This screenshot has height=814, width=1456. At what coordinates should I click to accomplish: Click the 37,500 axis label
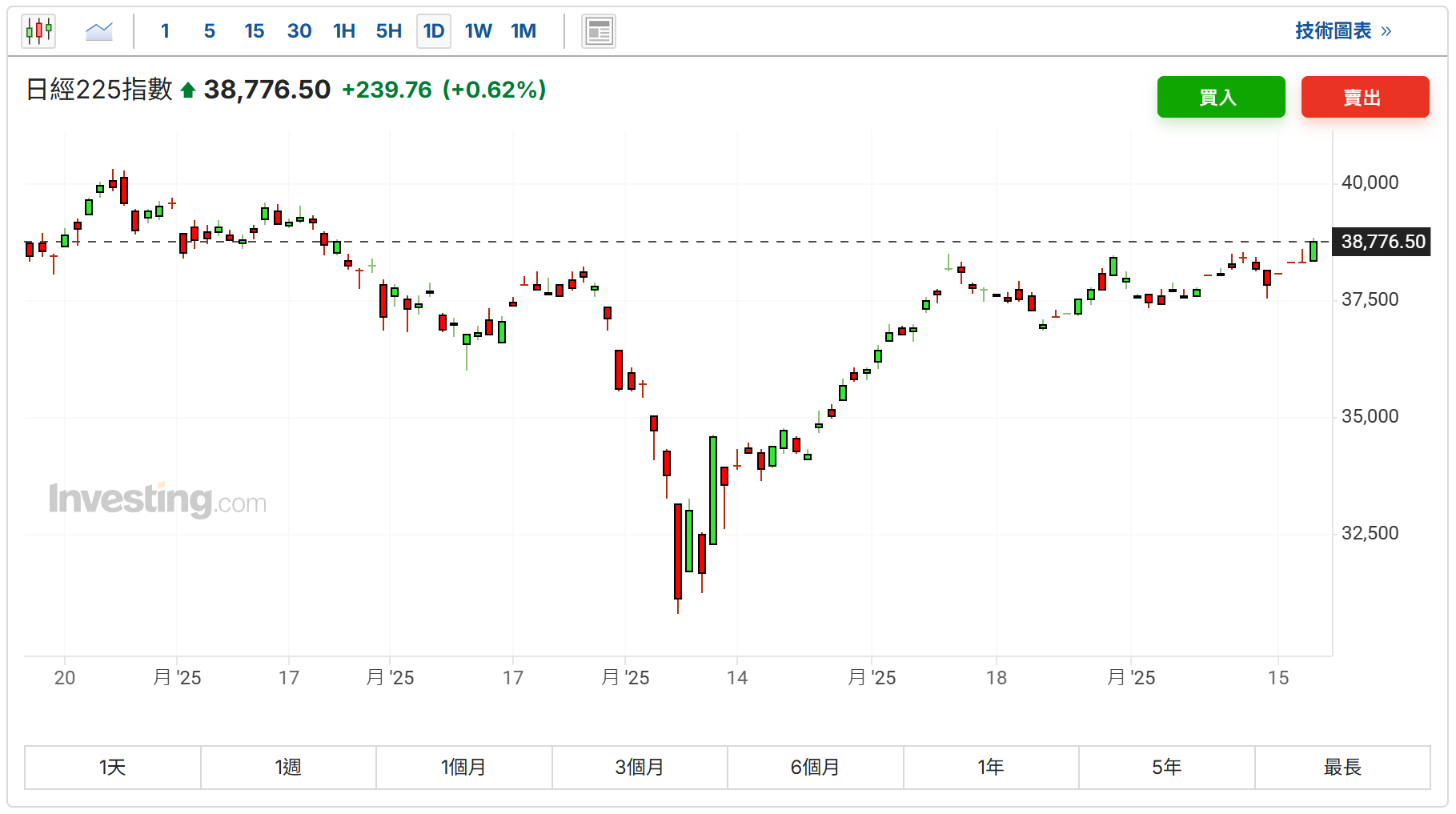click(1370, 299)
